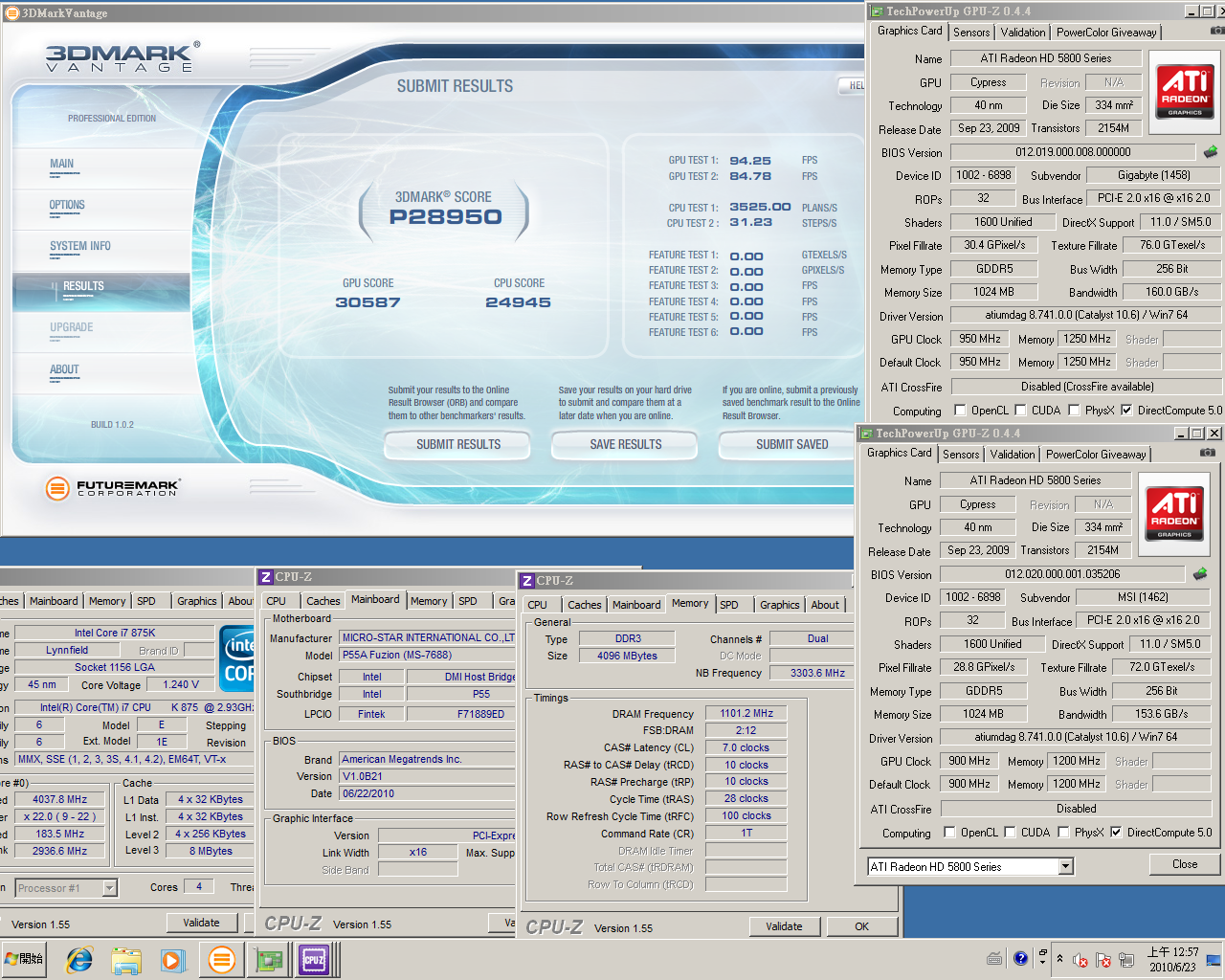This screenshot has width=1225, height=980.
Task: Click SUBMIT RESULTS button in 3DMark Vantage
Action: [x=457, y=445]
